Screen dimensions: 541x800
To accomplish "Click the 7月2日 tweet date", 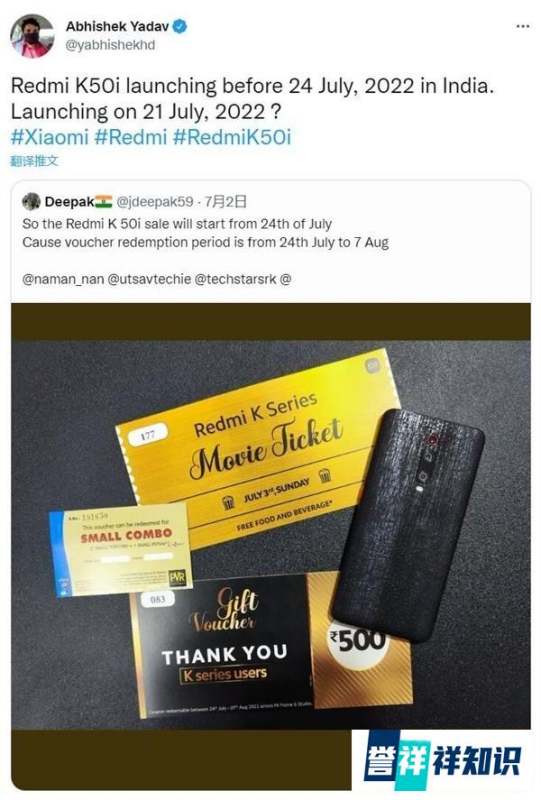I will point(225,202).
